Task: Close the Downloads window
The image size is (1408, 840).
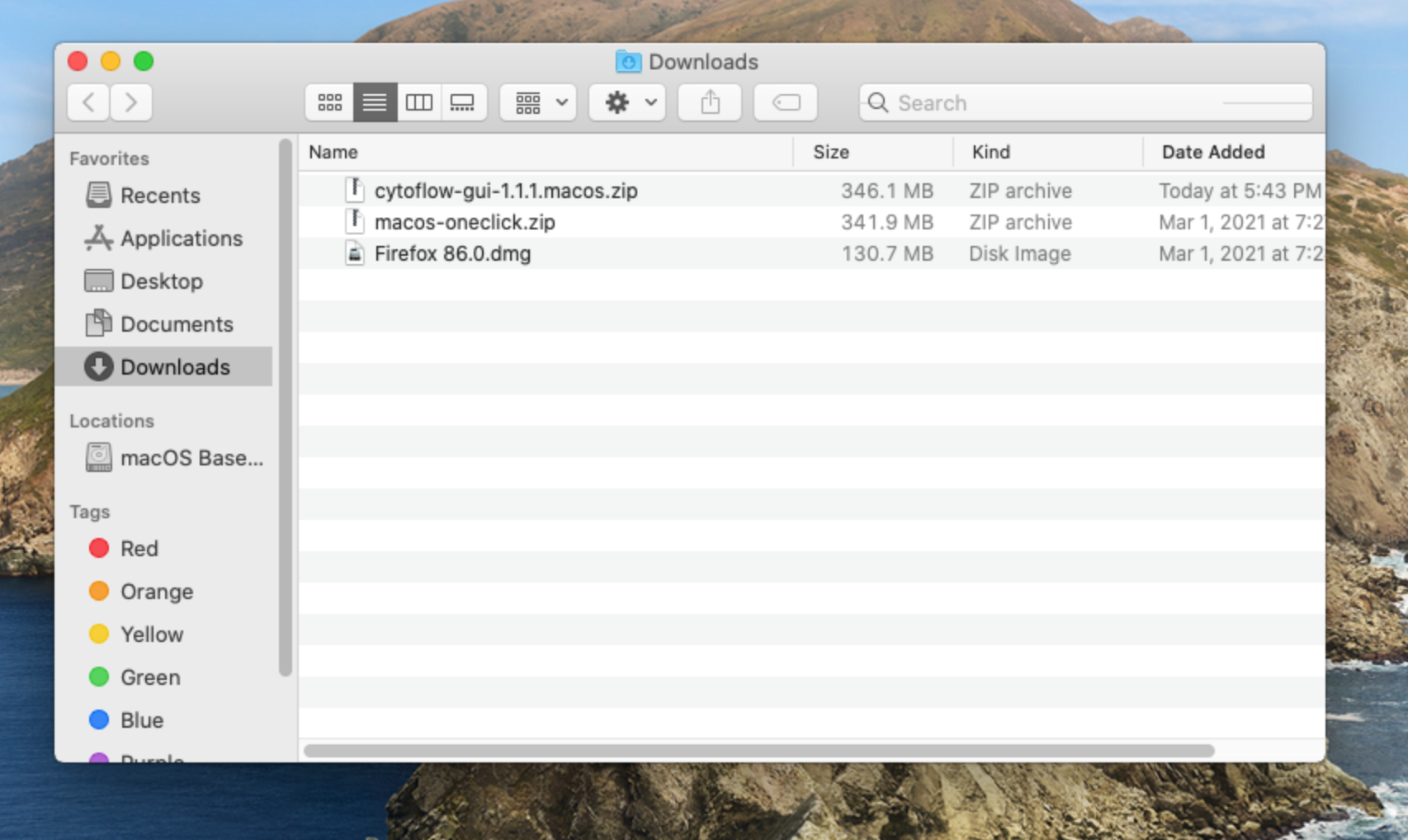Action: coord(78,61)
